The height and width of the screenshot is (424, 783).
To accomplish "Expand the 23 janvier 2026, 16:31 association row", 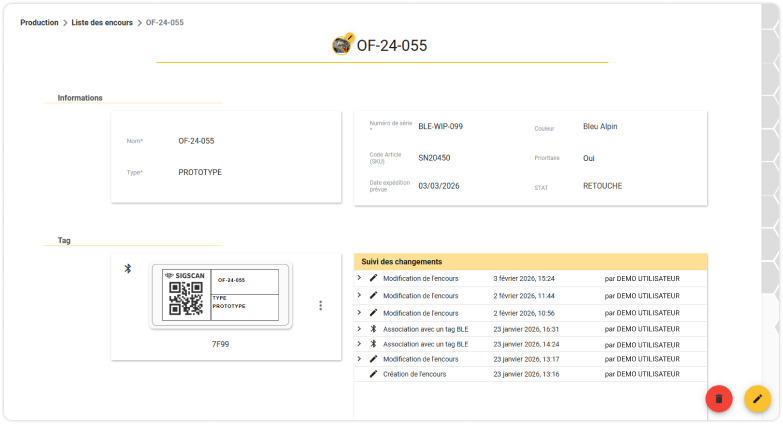I will (359, 329).
